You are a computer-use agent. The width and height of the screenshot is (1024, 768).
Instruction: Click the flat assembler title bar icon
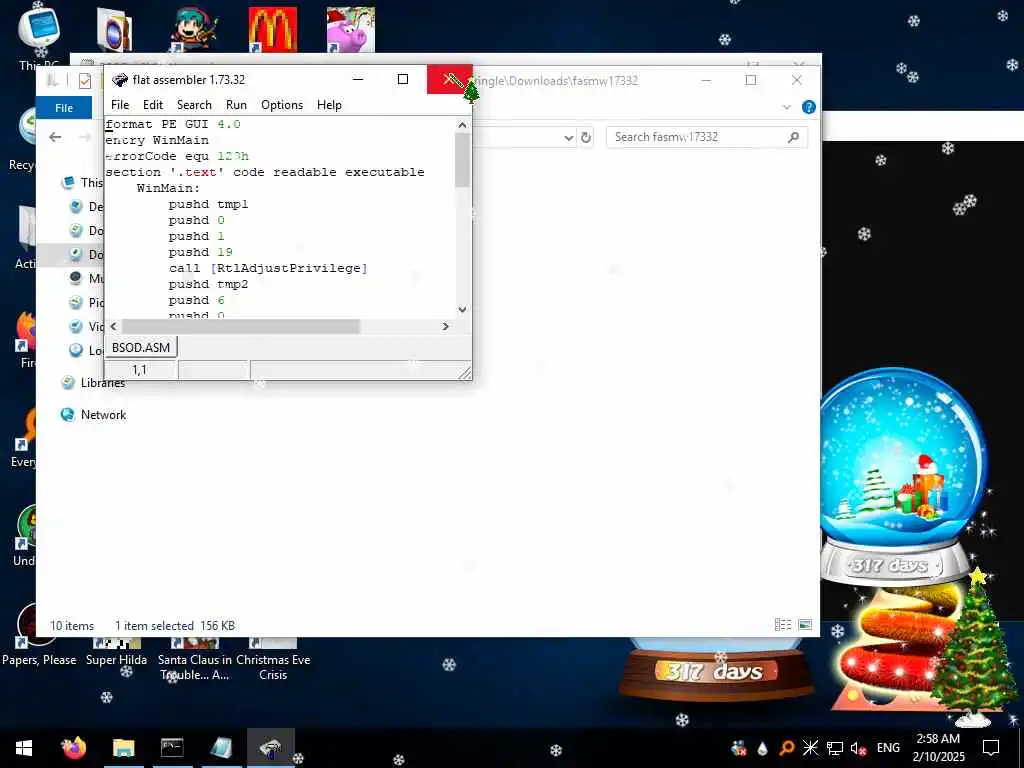click(x=120, y=80)
